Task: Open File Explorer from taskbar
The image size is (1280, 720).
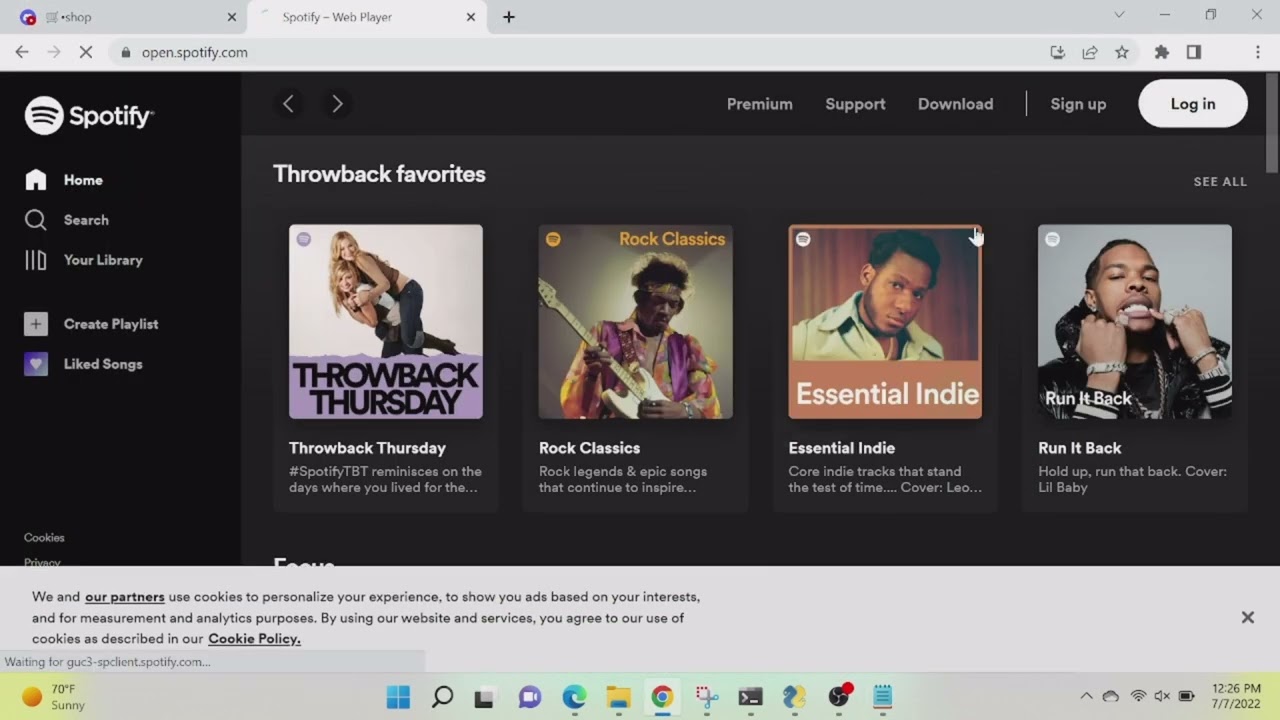Action: pyautogui.click(x=618, y=697)
